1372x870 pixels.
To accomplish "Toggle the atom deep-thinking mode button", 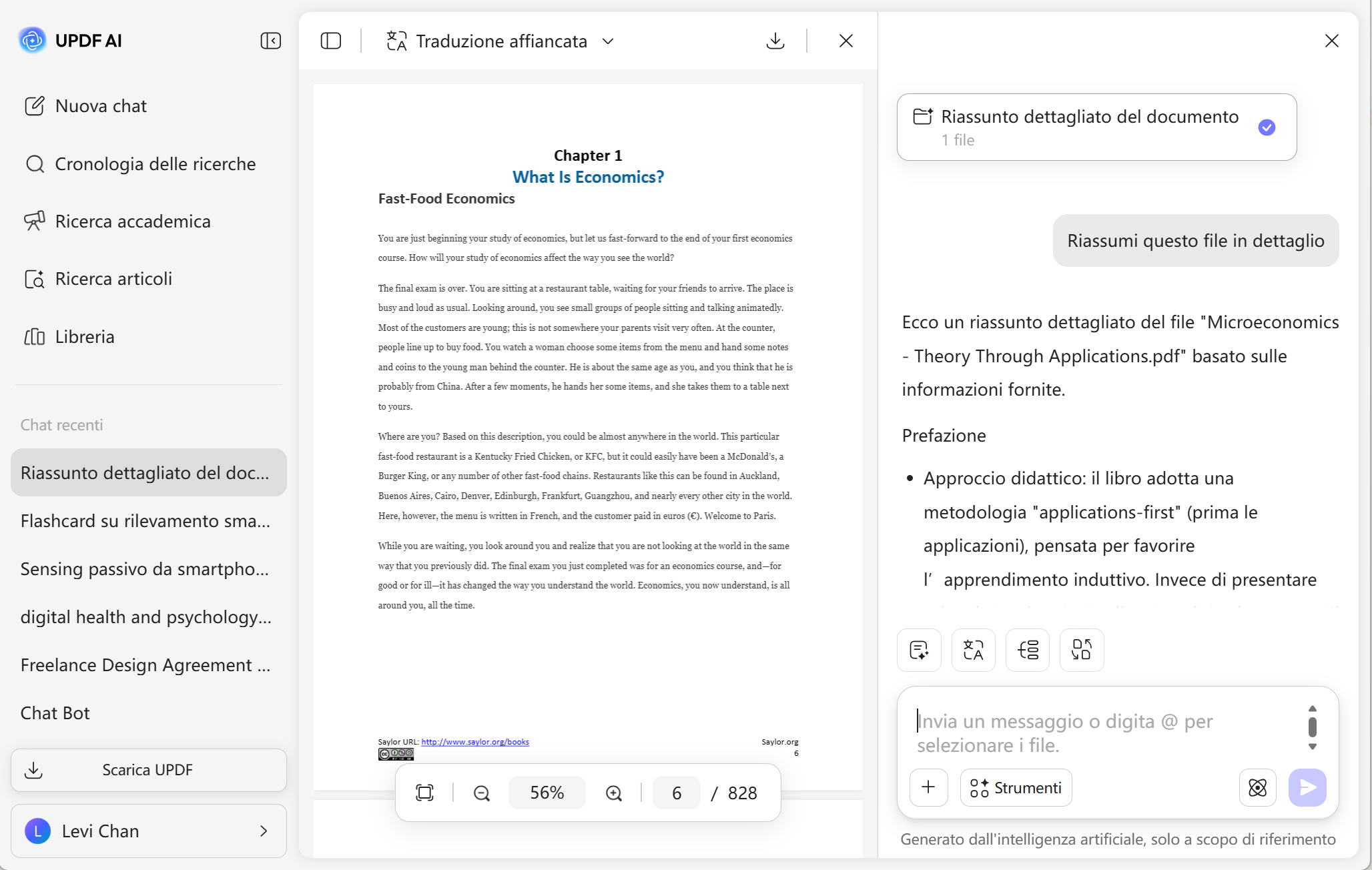I will pyautogui.click(x=1257, y=787).
